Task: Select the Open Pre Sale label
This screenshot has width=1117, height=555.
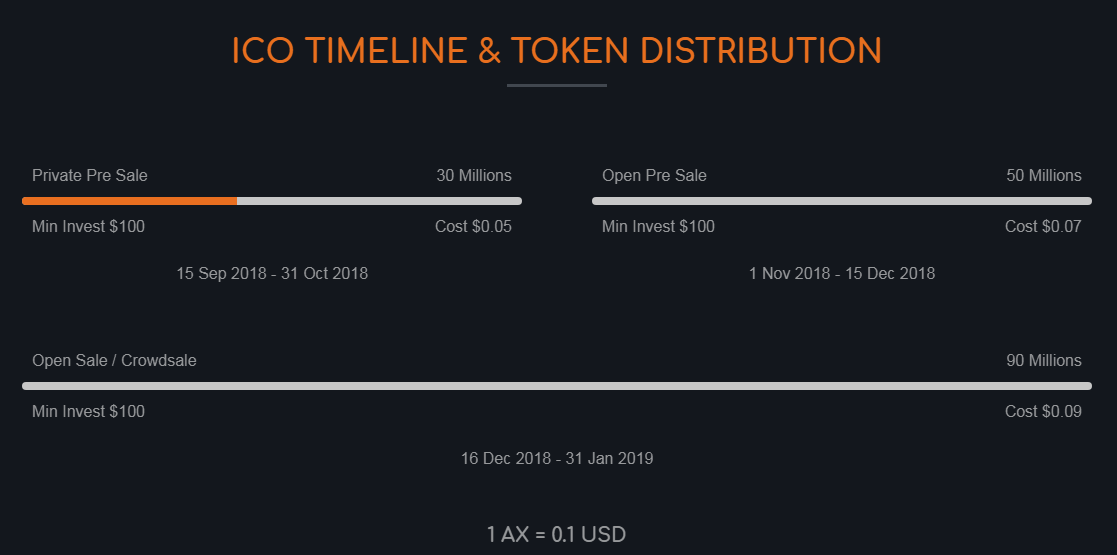Action: pos(654,176)
